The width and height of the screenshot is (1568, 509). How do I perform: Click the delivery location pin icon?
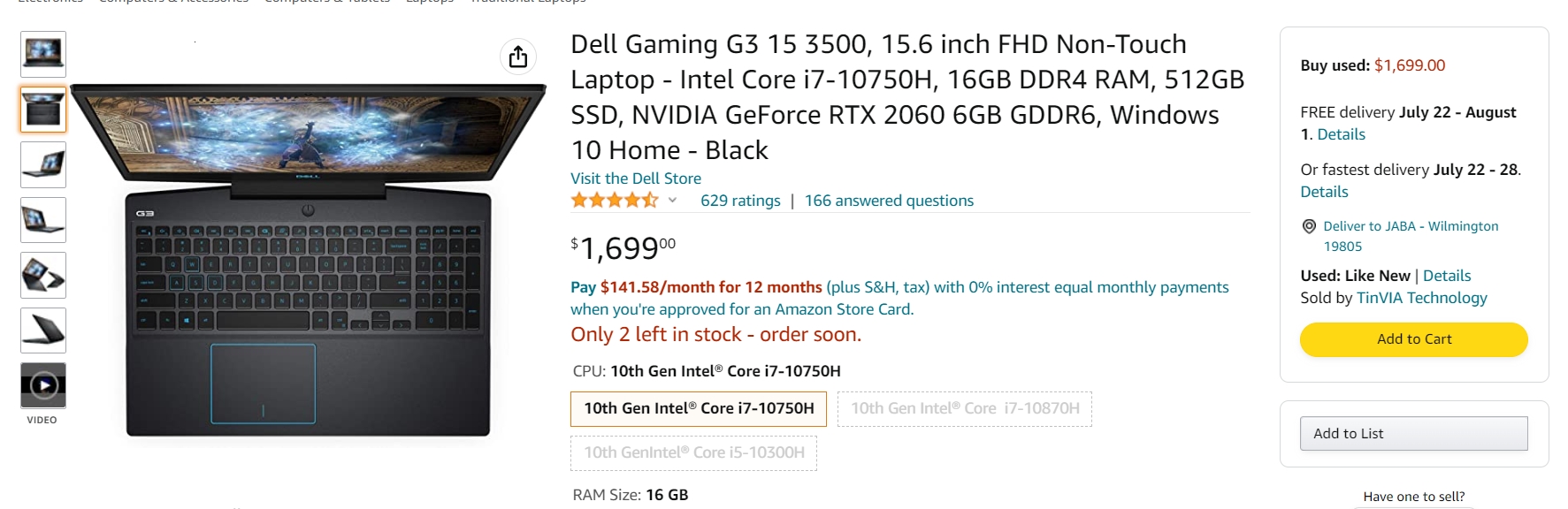[x=1309, y=226]
